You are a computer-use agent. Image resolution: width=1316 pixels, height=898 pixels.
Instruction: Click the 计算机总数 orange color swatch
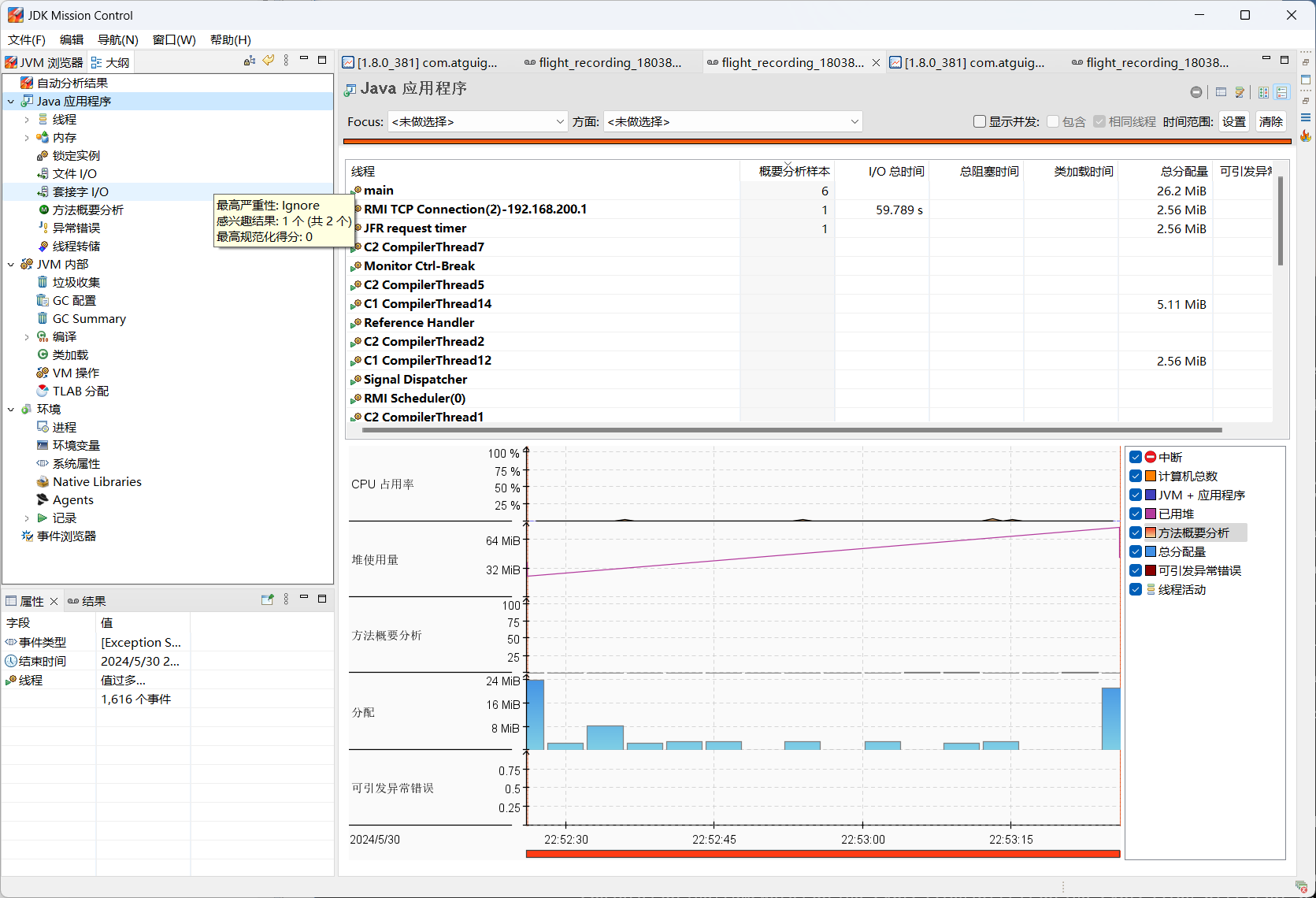1151,476
